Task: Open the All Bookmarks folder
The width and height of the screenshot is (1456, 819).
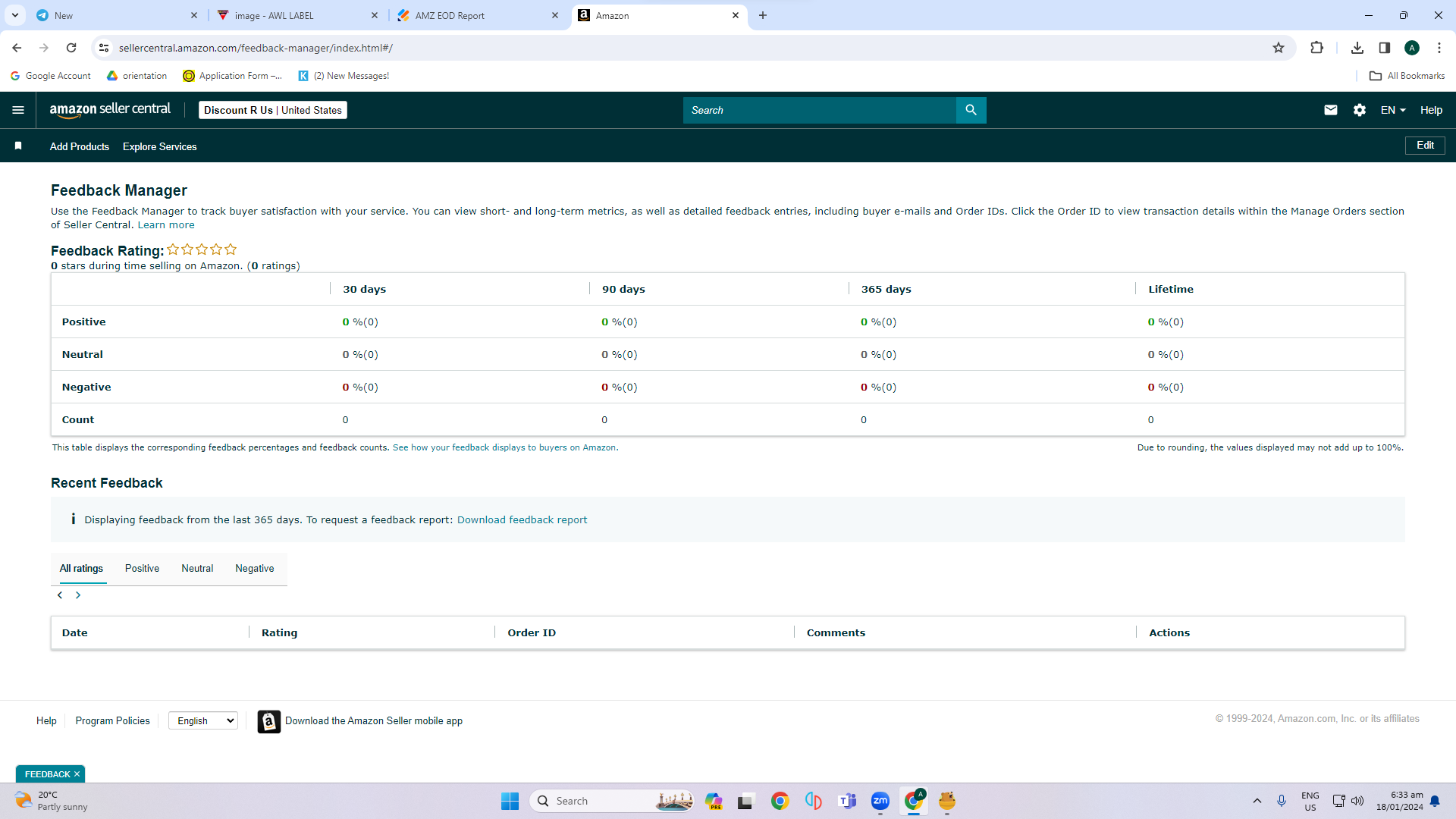Action: (1407, 76)
